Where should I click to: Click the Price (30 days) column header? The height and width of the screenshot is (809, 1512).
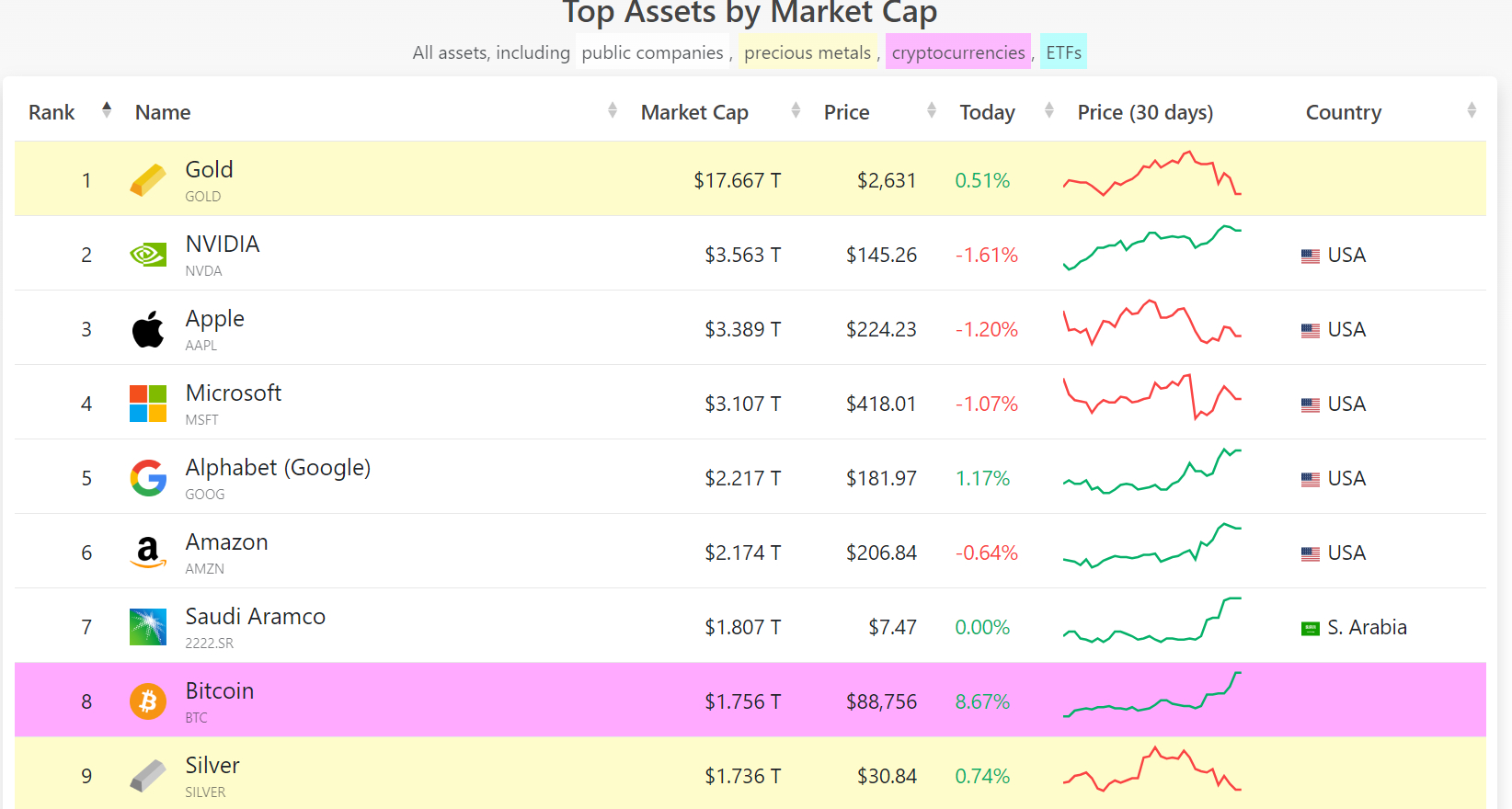pyautogui.click(x=1145, y=112)
